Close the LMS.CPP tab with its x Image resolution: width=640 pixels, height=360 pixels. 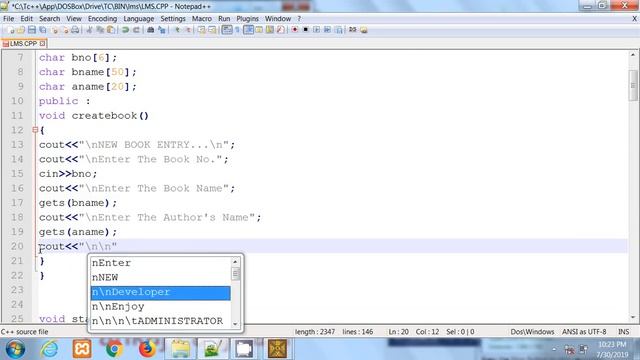[42, 43]
